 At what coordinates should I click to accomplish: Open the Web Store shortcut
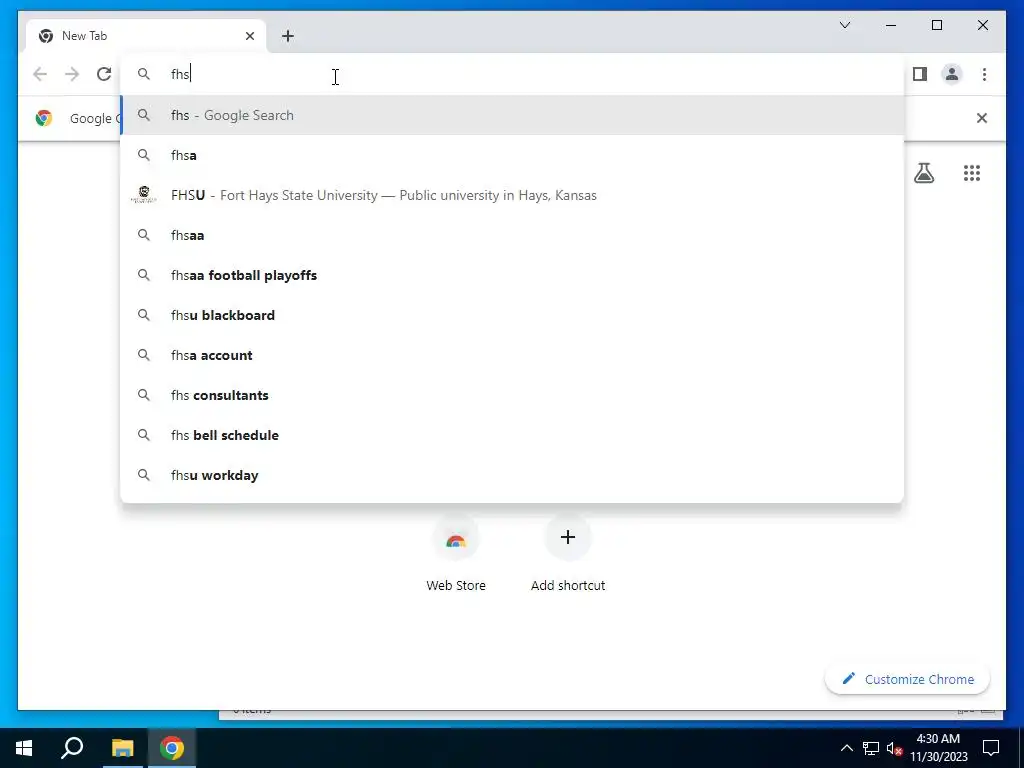[x=456, y=554]
